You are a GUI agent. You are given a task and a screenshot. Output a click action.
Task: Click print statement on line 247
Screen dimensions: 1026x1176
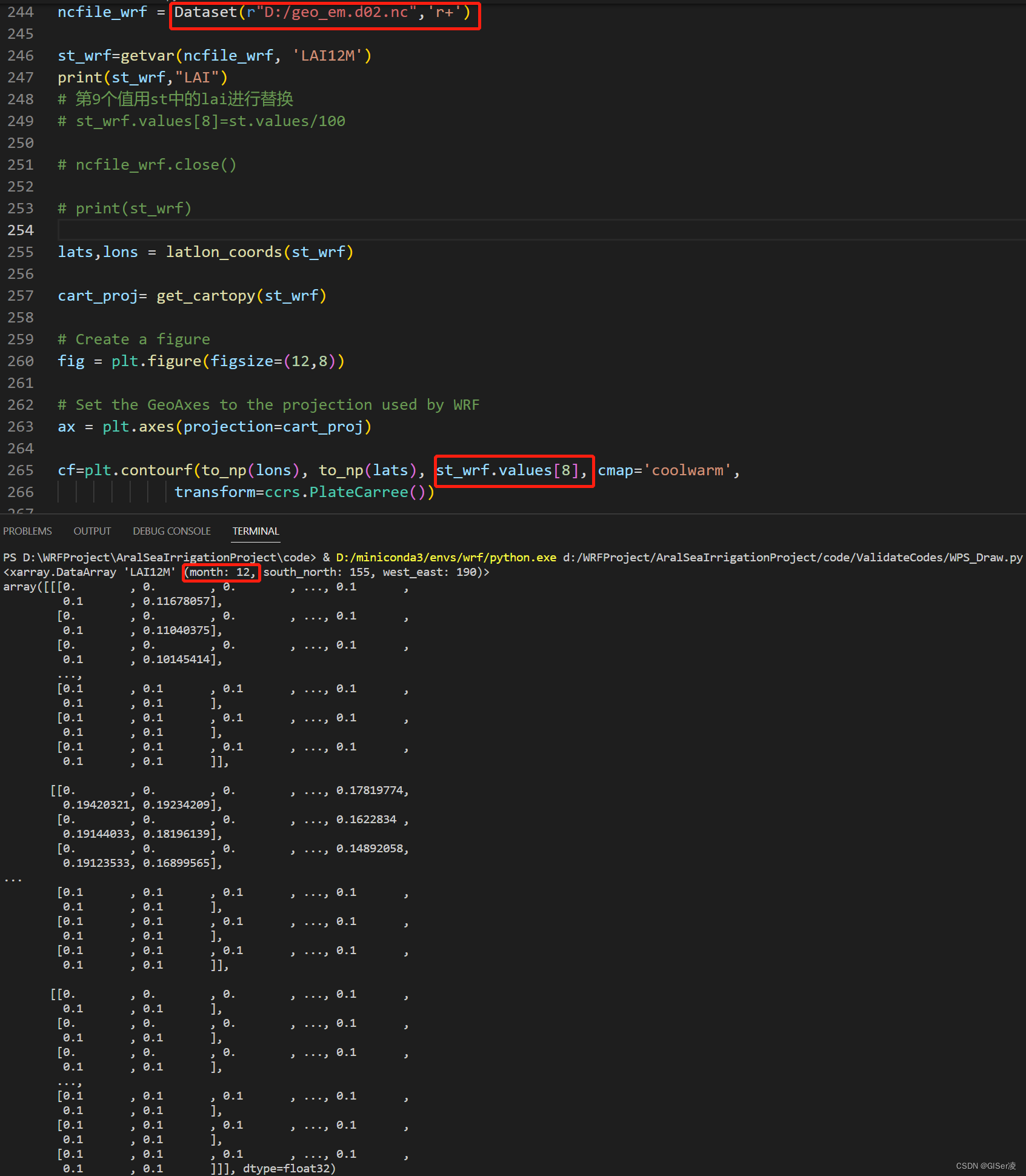click(x=142, y=78)
